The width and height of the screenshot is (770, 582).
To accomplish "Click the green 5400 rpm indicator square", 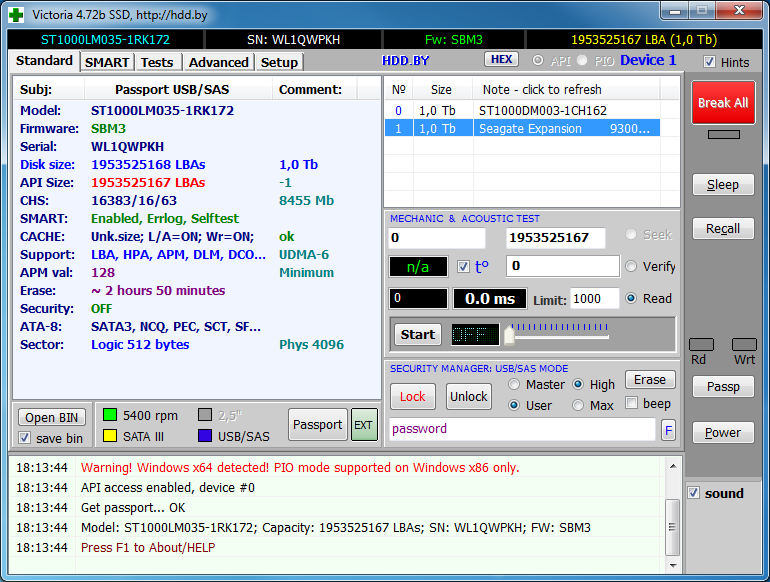I will coord(110,414).
